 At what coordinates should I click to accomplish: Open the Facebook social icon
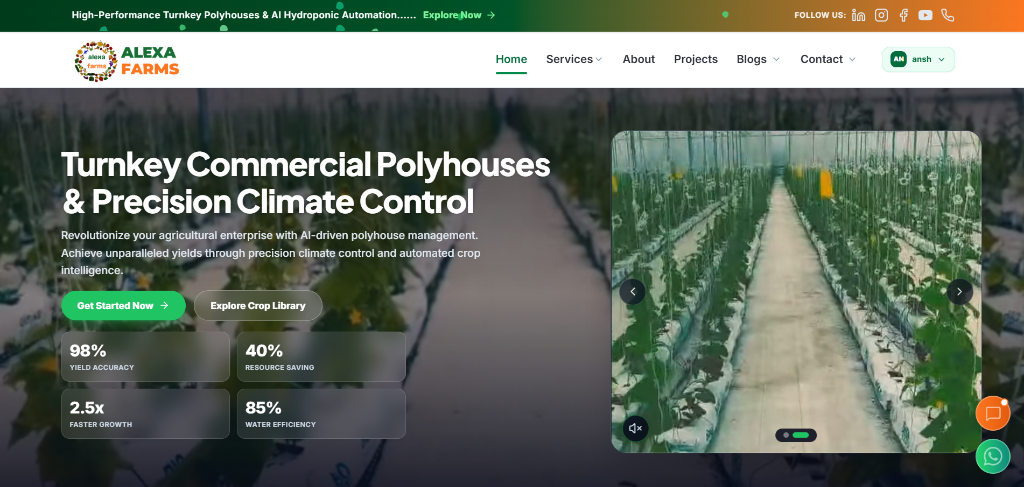click(904, 15)
